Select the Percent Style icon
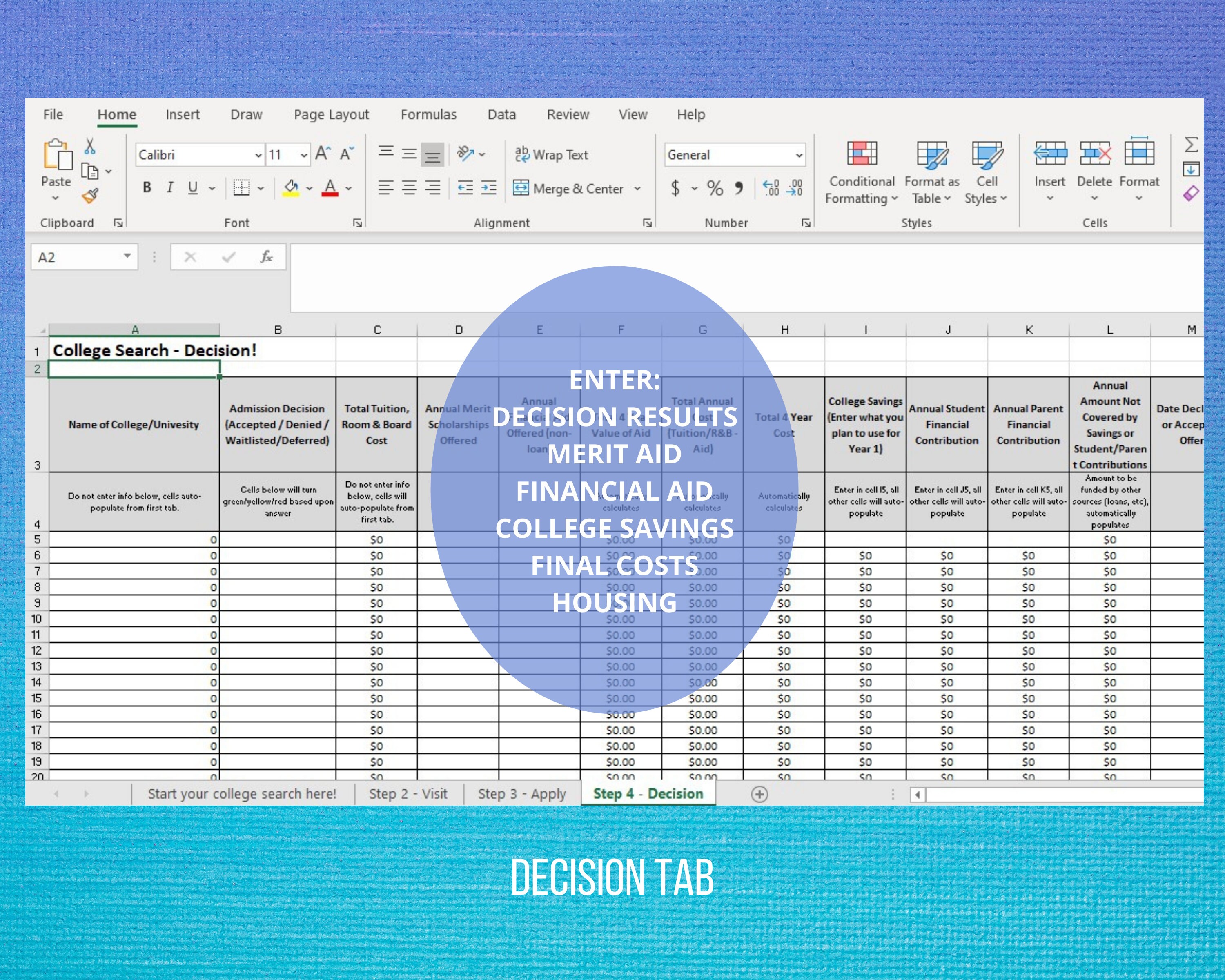The height and width of the screenshot is (980, 1225). (714, 187)
